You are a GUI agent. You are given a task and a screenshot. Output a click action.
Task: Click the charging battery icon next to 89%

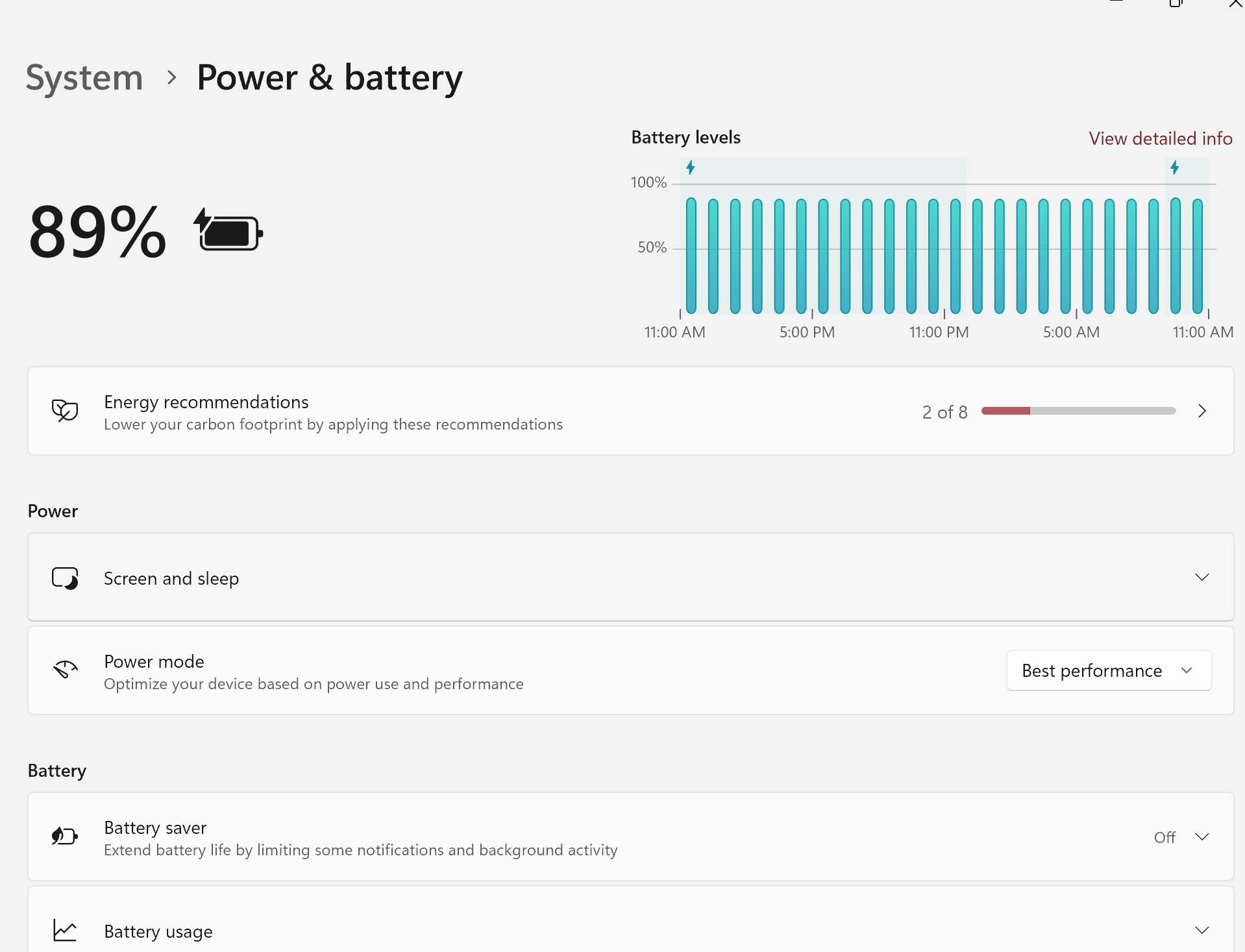point(227,231)
